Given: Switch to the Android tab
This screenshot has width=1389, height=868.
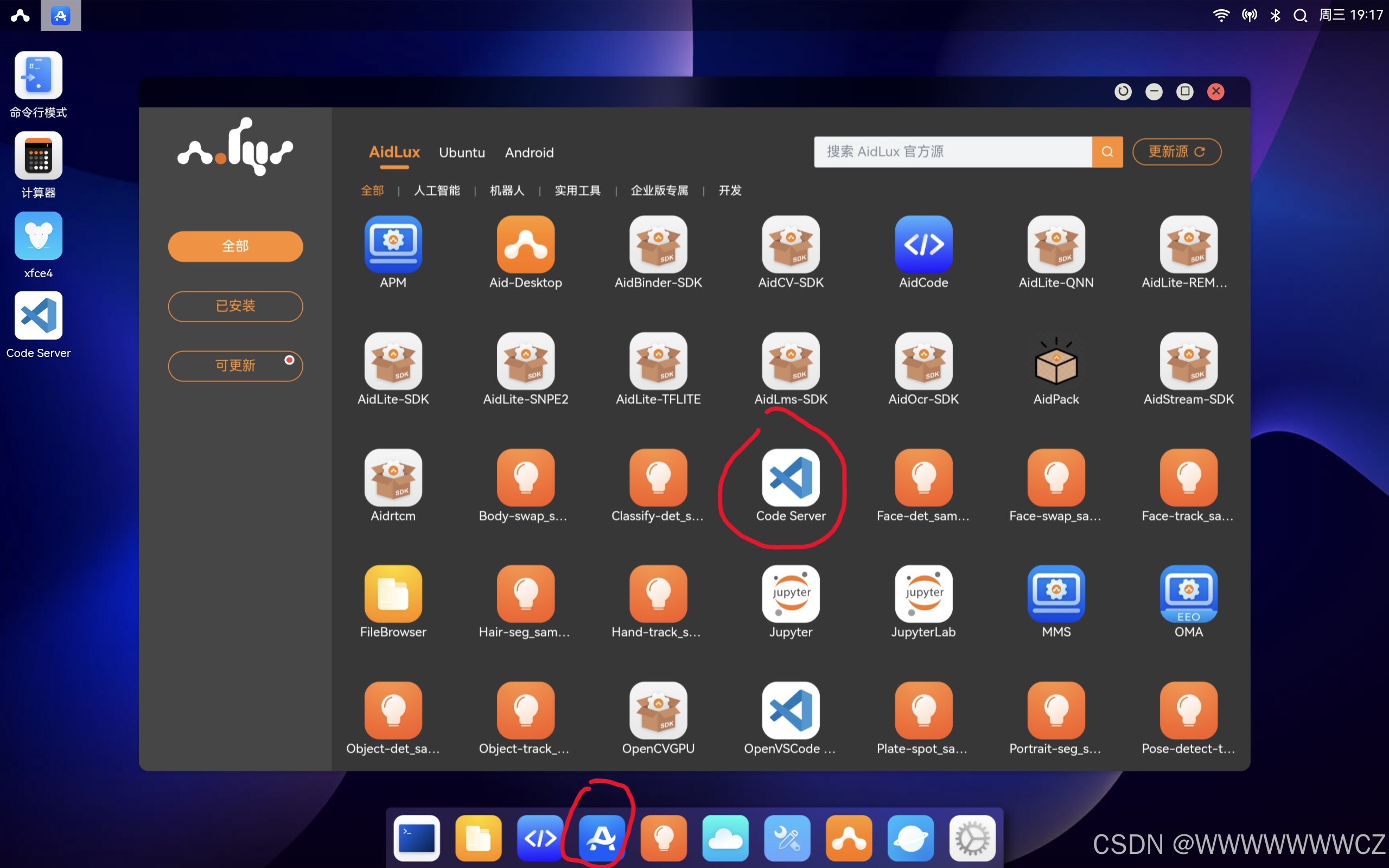Looking at the screenshot, I should pos(528,152).
